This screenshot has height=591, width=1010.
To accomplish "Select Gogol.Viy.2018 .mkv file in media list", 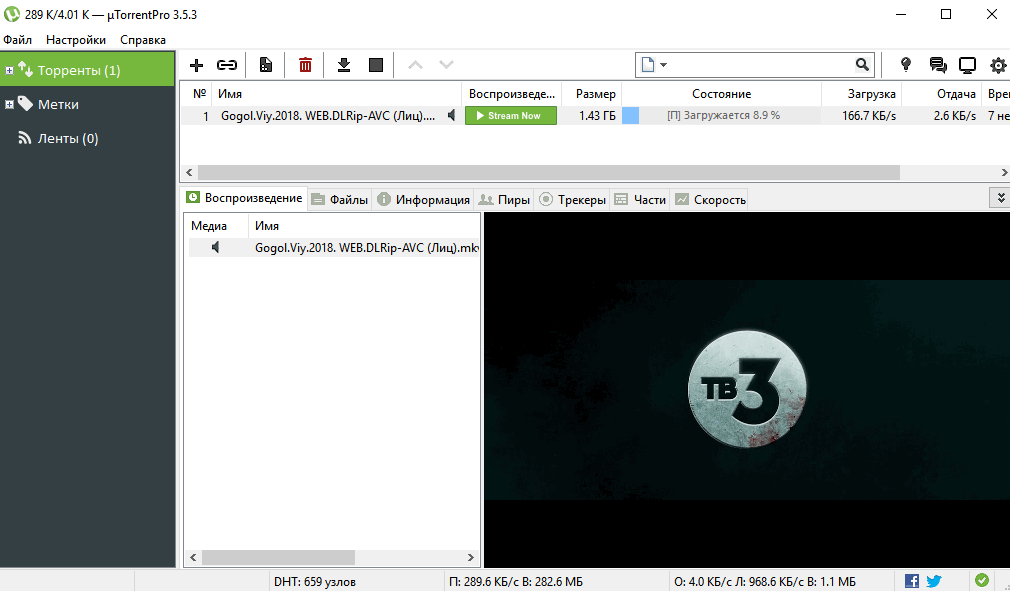I will tap(367, 248).
